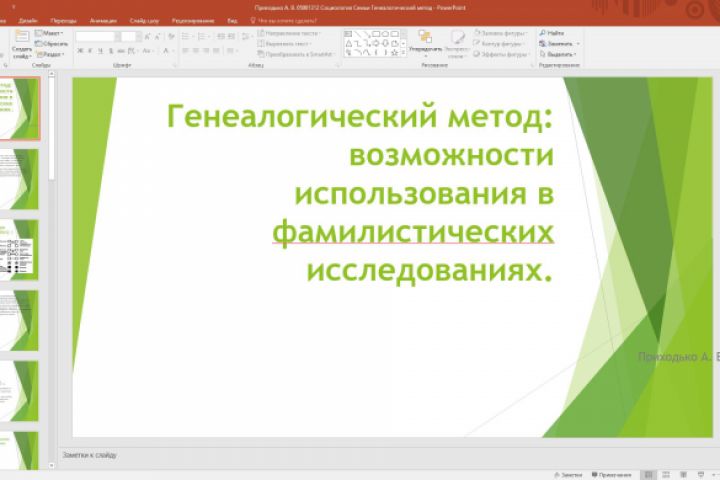This screenshot has width=720, height=480.
Task: Open the character spacing (AV) dropdown
Action: (133, 51)
